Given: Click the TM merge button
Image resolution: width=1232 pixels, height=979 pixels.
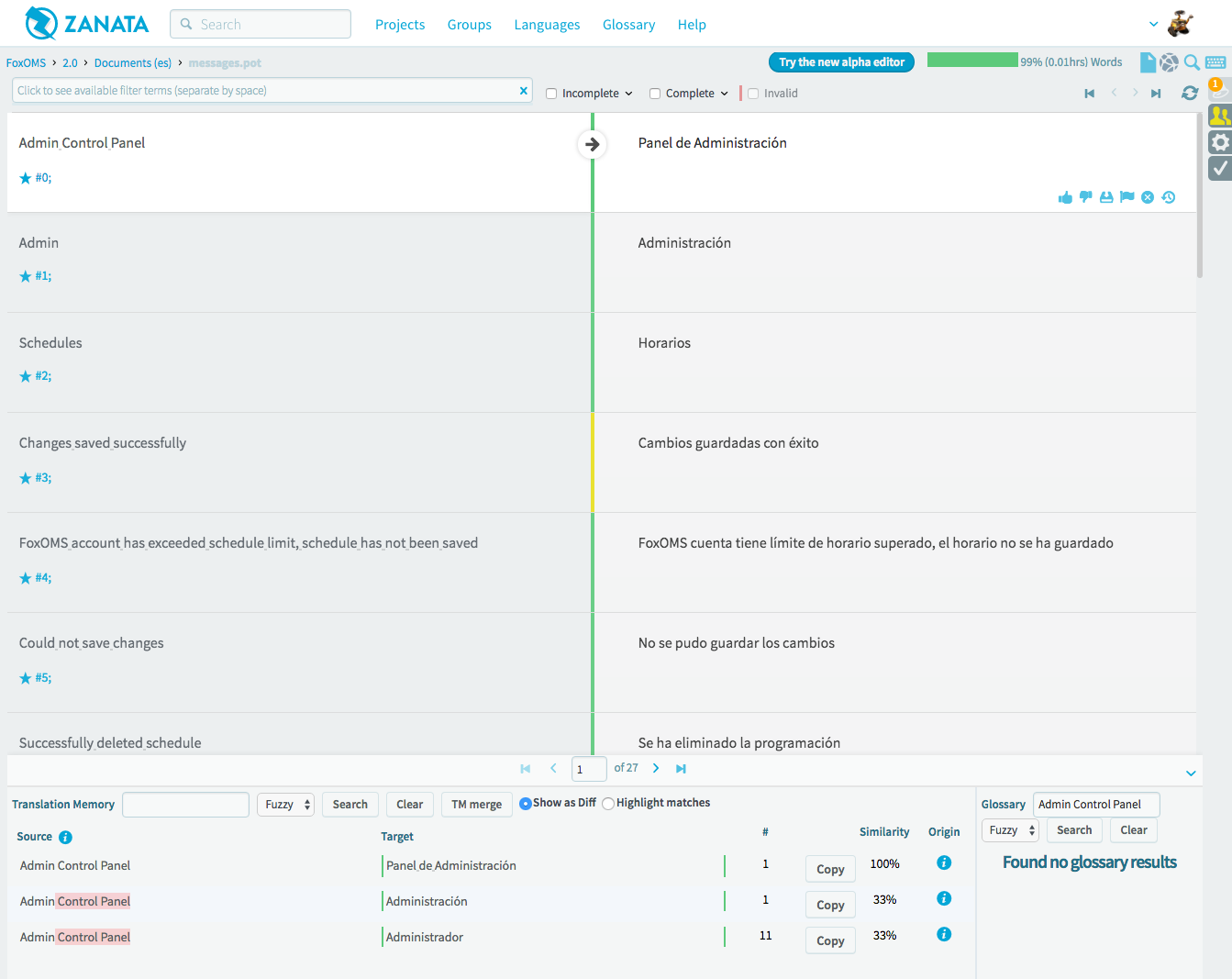Looking at the screenshot, I should [477, 805].
